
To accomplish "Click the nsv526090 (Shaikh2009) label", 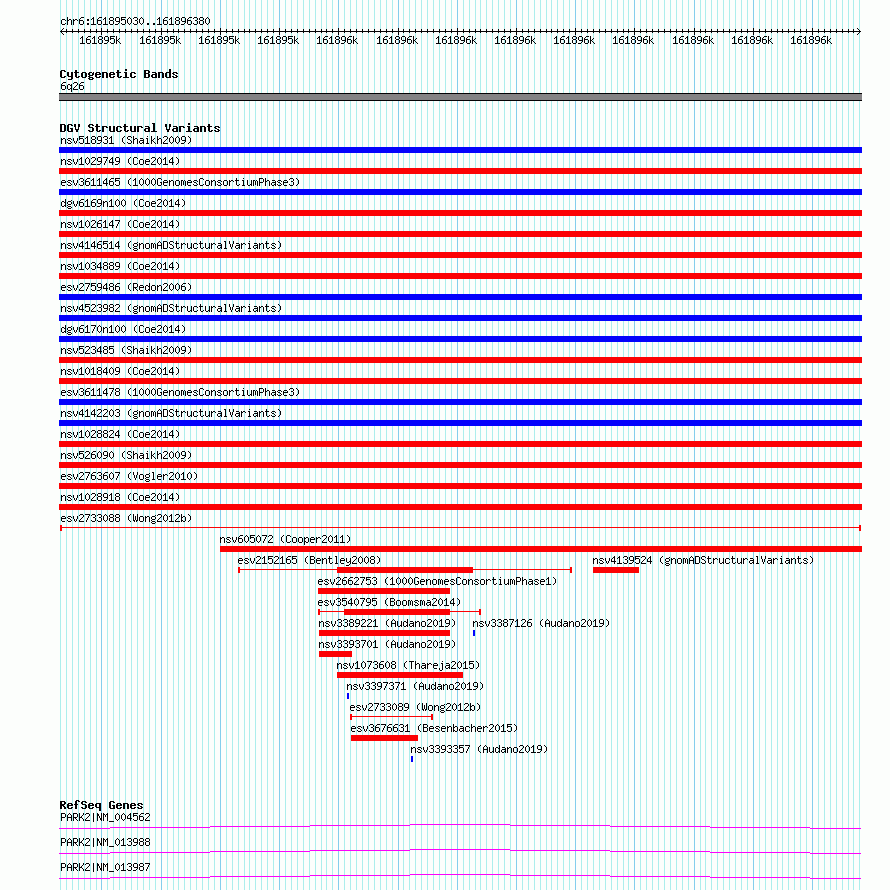I will 126,455.
